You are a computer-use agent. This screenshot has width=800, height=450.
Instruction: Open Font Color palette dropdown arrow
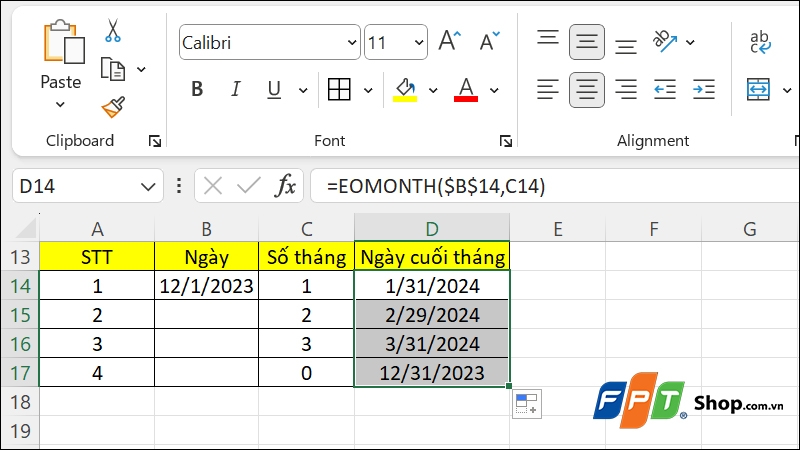pyautogui.click(x=494, y=91)
